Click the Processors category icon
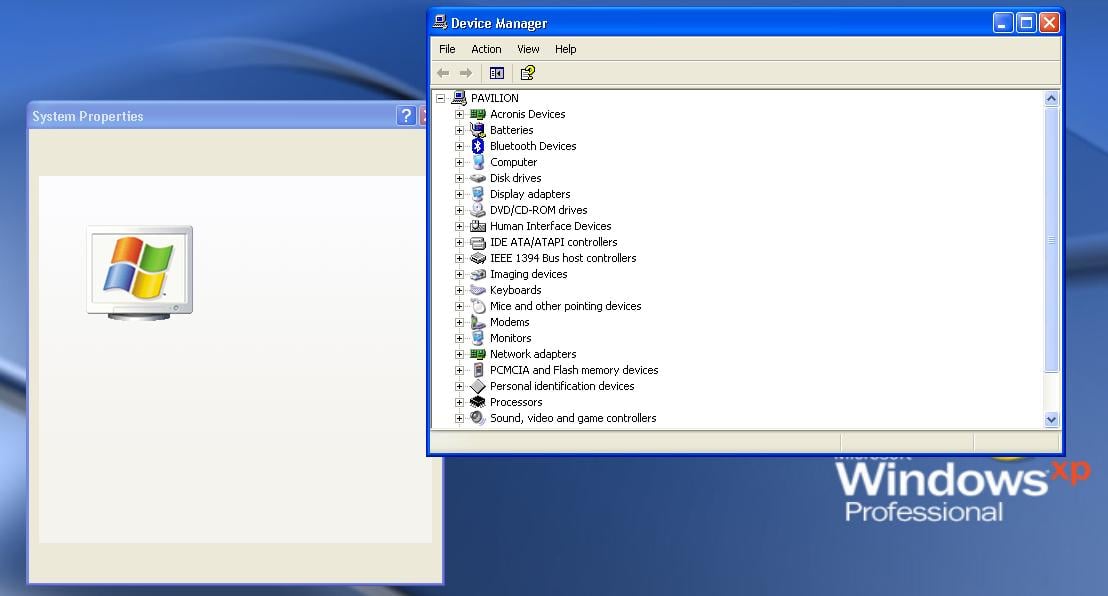This screenshot has width=1108, height=596. (x=478, y=402)
